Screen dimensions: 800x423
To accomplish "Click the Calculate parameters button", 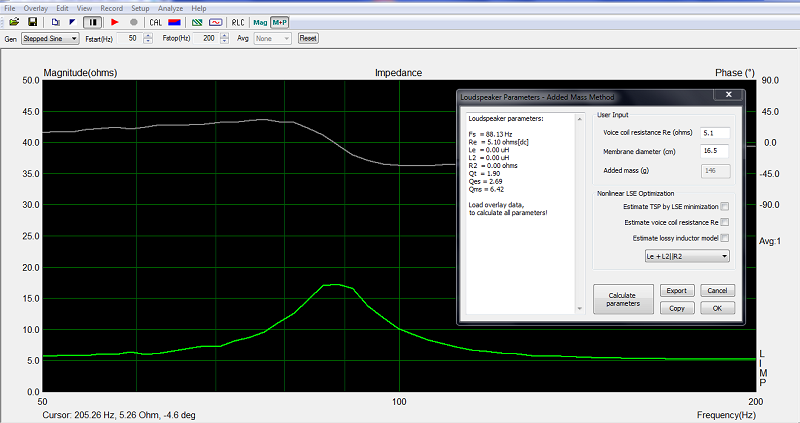I will [623, 300].
